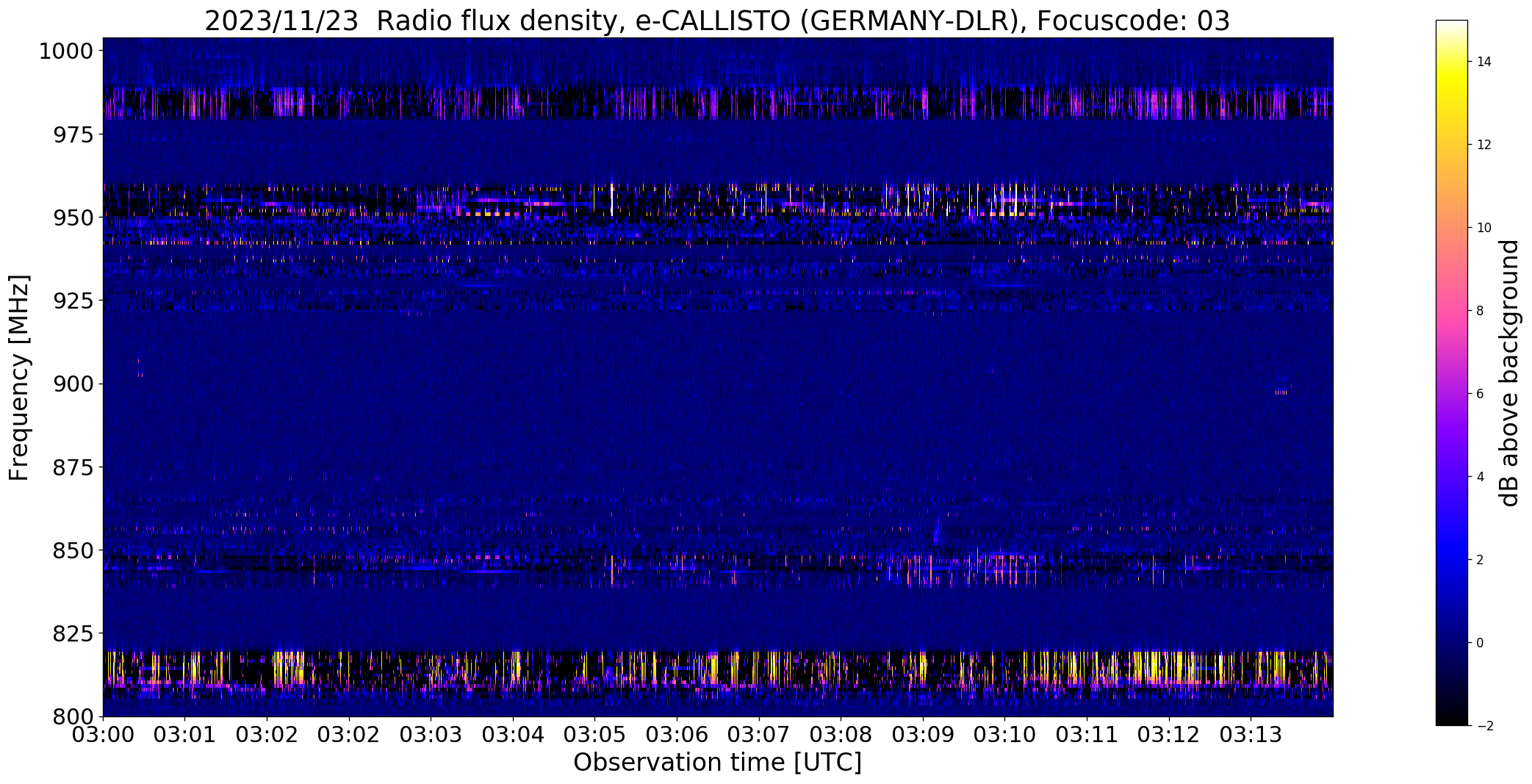Click the colorbar tick labeled 0

[1480, 643]
